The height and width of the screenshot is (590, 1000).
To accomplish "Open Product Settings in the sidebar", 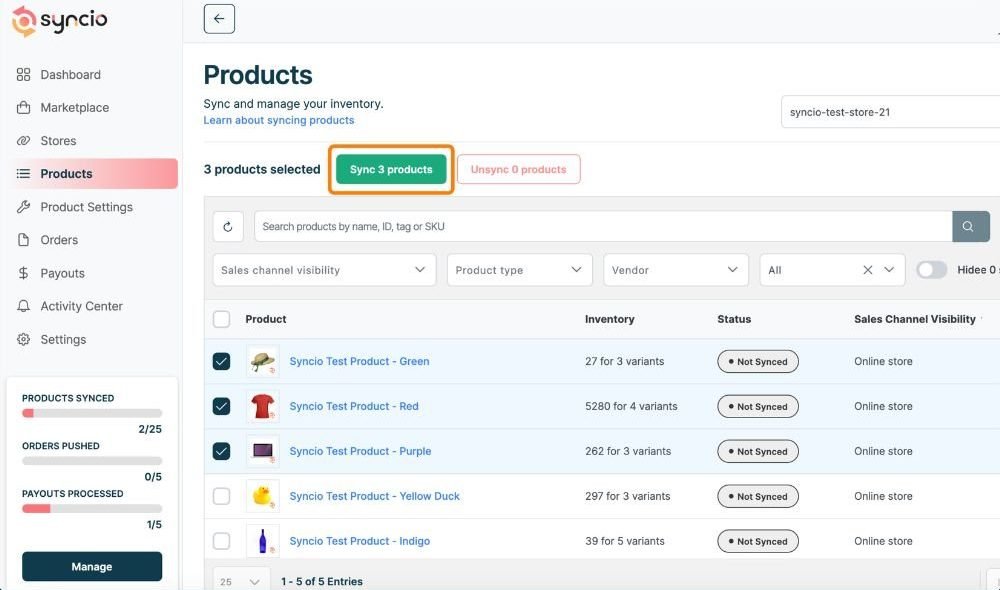I will (x=87, y=207).
